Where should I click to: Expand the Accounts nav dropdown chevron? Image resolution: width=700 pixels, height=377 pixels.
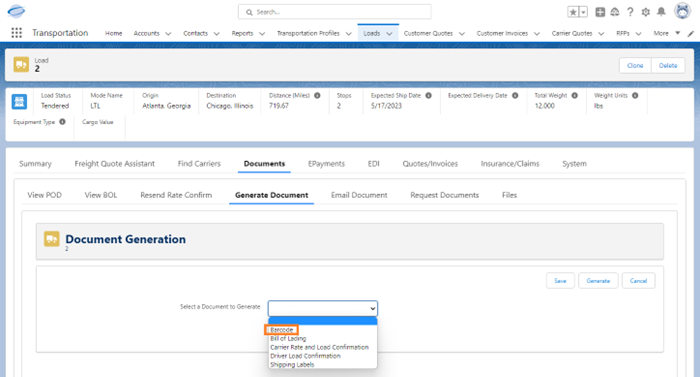[168, 34]
